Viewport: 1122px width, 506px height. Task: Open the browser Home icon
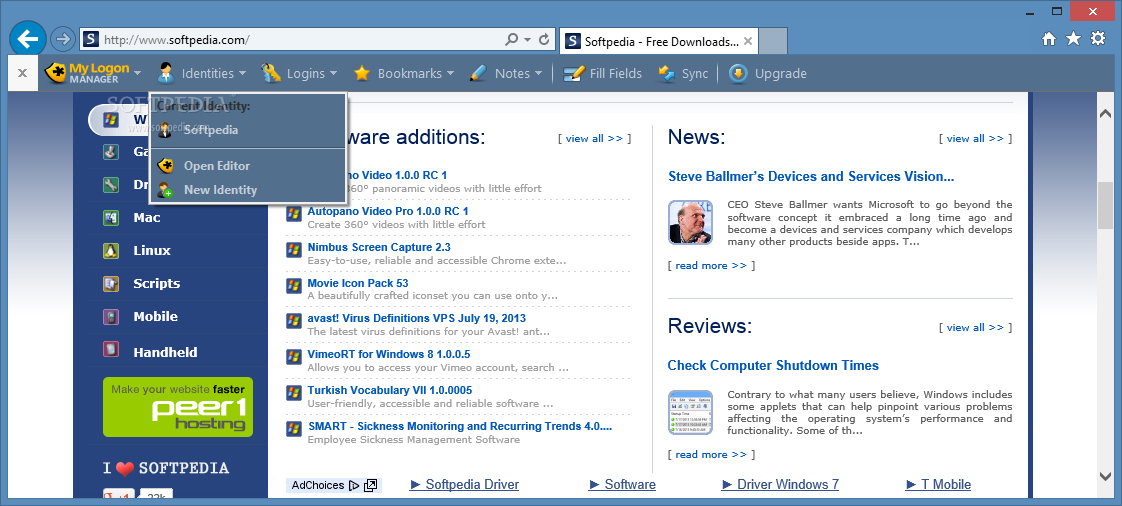1048,39
